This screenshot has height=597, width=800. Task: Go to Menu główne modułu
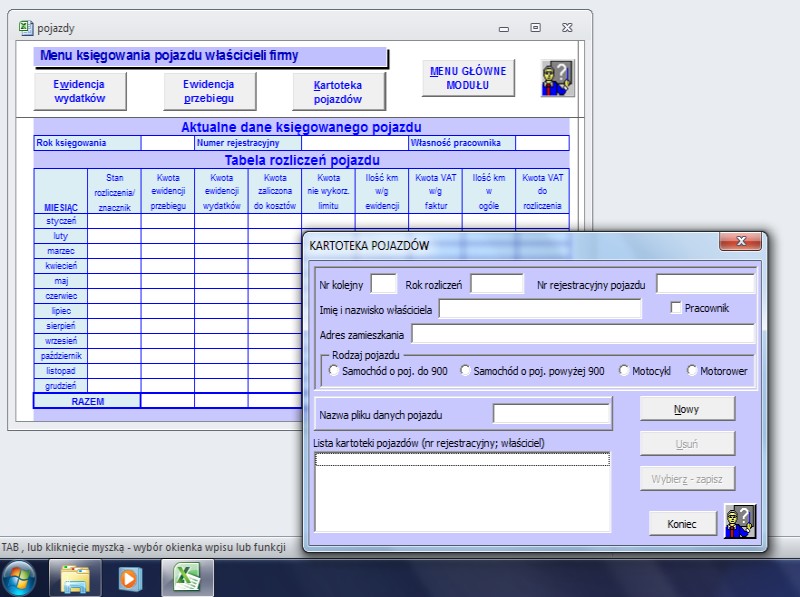click(x=468, y=78)
